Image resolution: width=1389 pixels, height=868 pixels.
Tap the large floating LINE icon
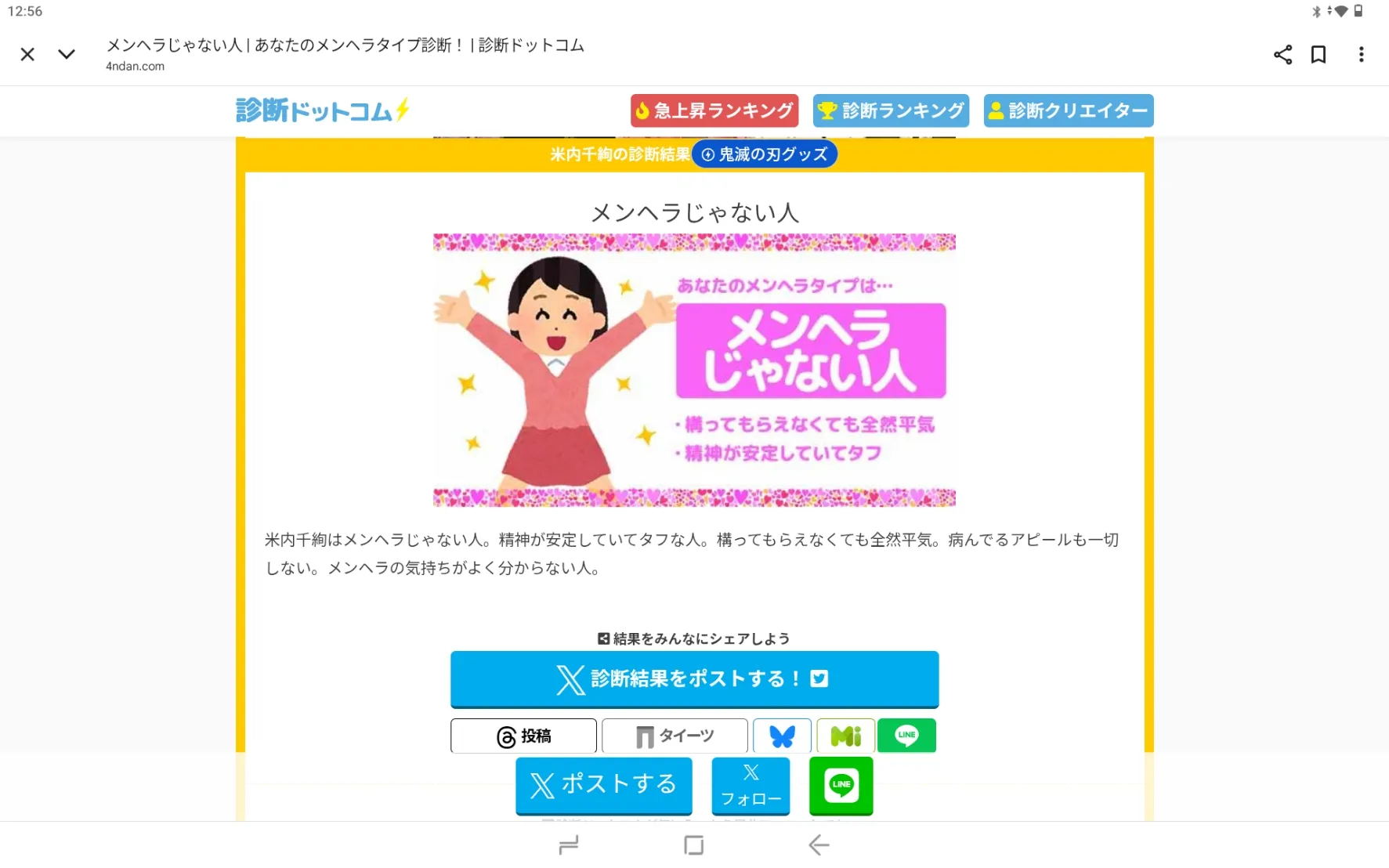(841, 786)
